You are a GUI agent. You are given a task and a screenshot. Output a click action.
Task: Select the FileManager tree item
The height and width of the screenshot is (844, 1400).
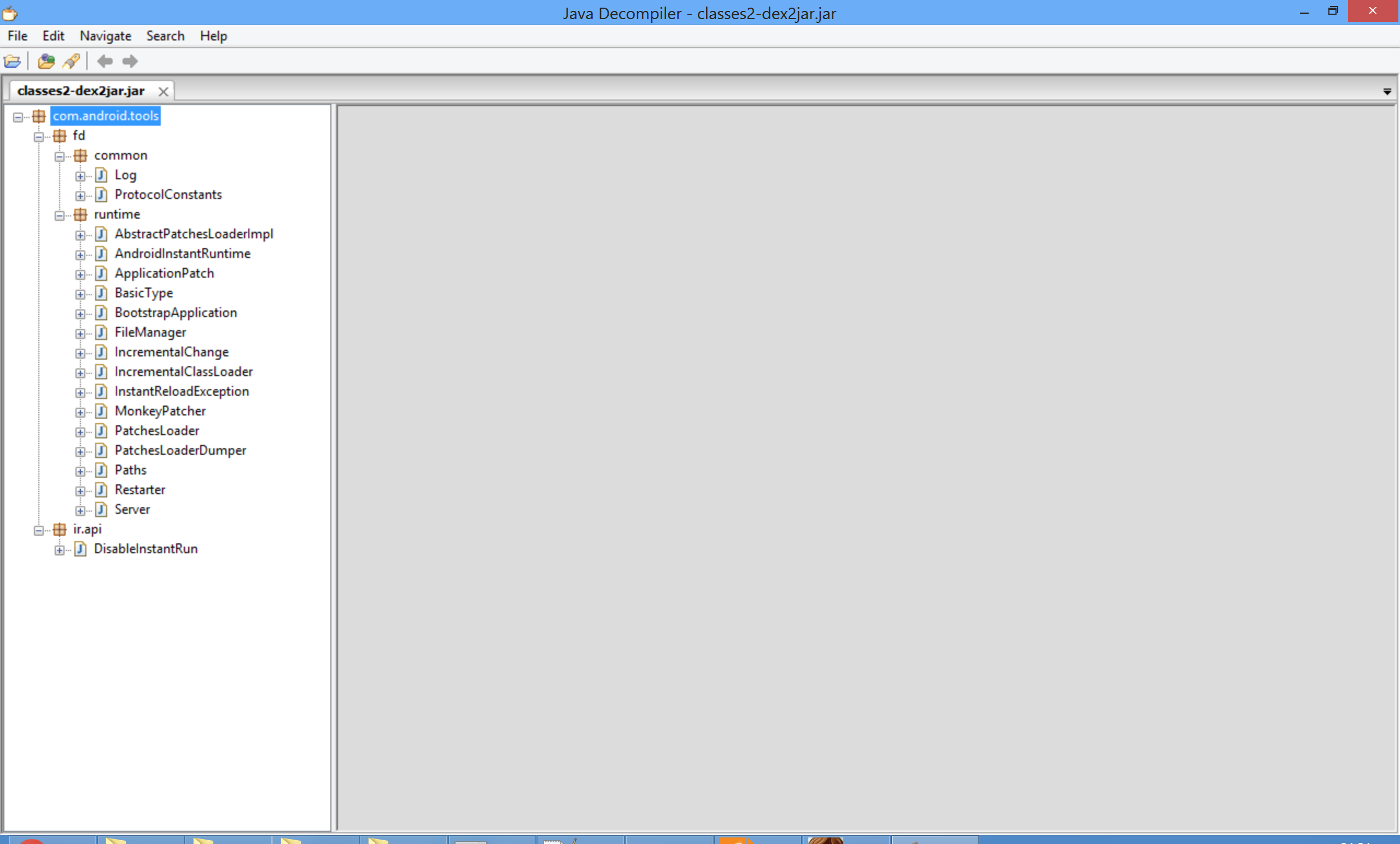150,333
